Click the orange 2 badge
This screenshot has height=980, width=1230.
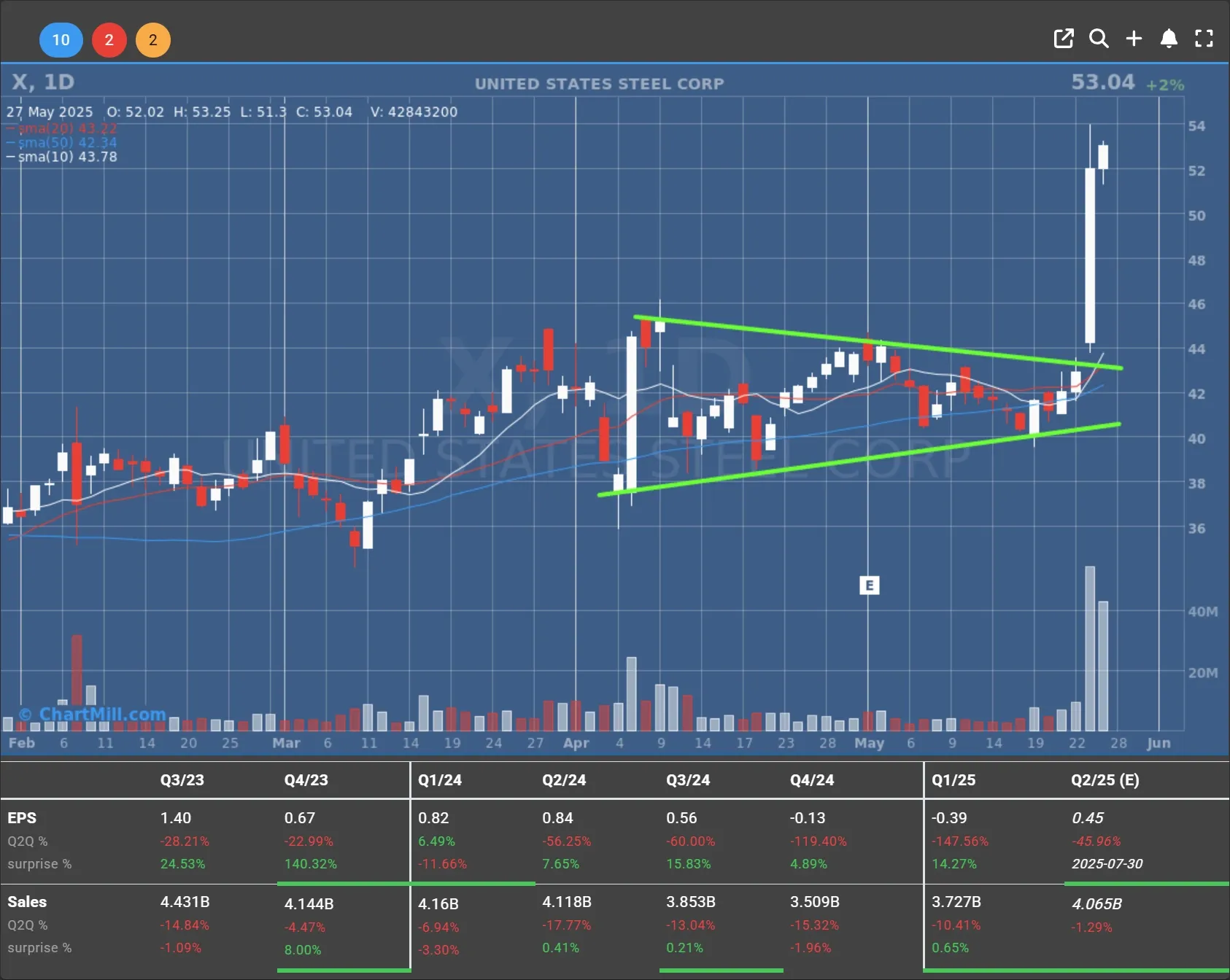coord(153,39)
